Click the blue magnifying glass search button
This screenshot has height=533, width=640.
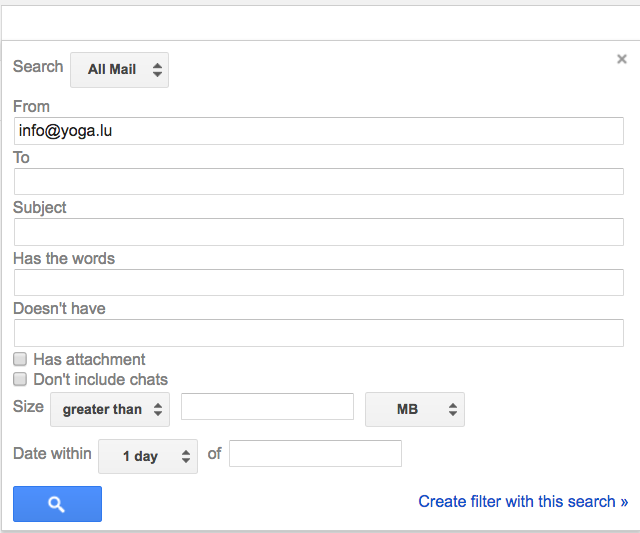pos(57,504)
